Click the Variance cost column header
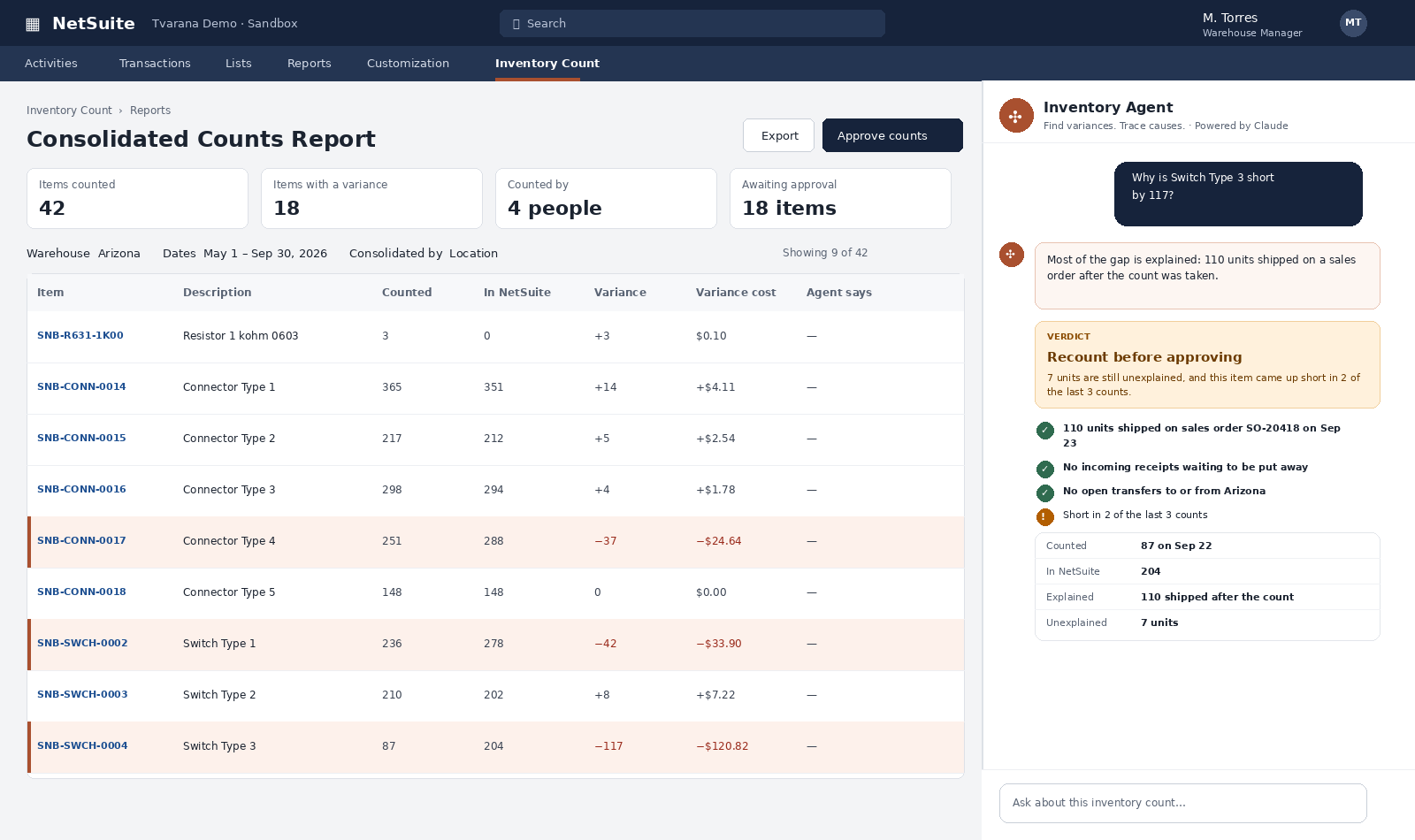The image size is (1415, 840). pos(736,293)
